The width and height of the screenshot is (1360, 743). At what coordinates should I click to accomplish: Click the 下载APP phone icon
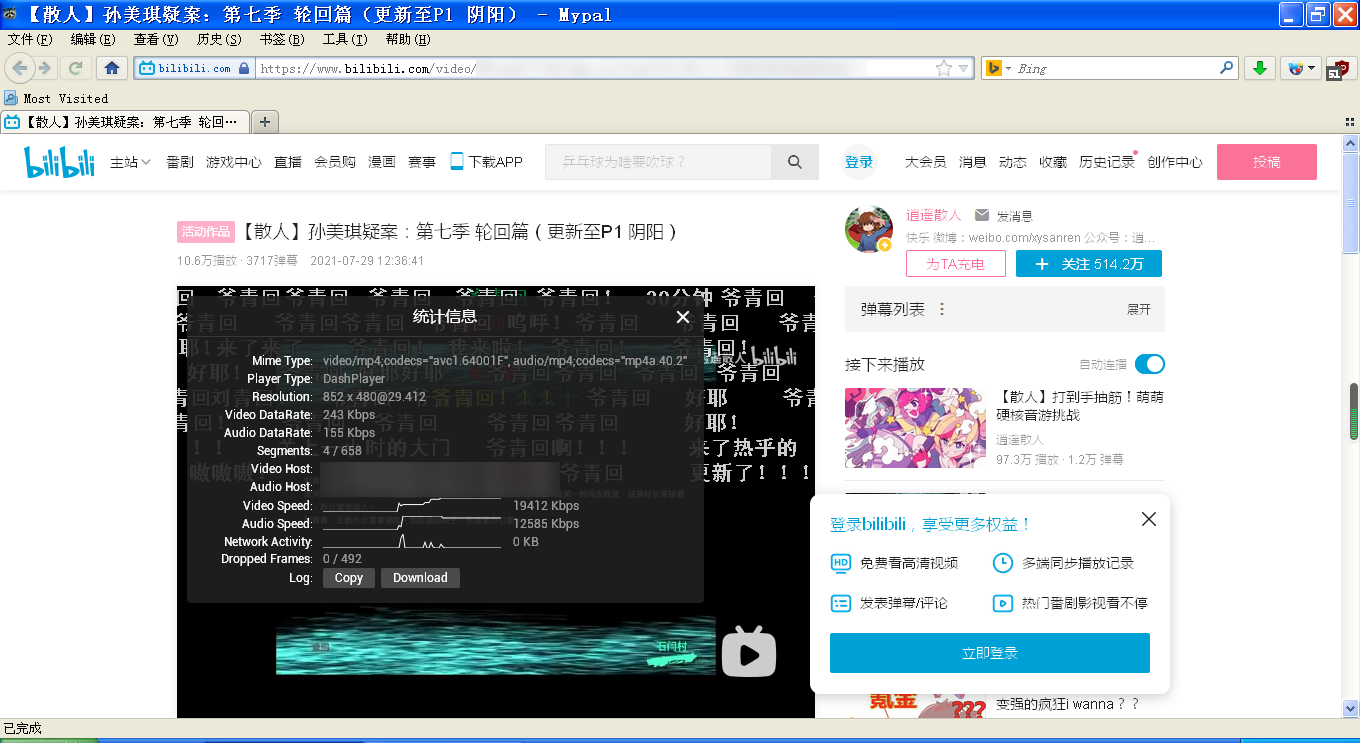pos(457,161)
